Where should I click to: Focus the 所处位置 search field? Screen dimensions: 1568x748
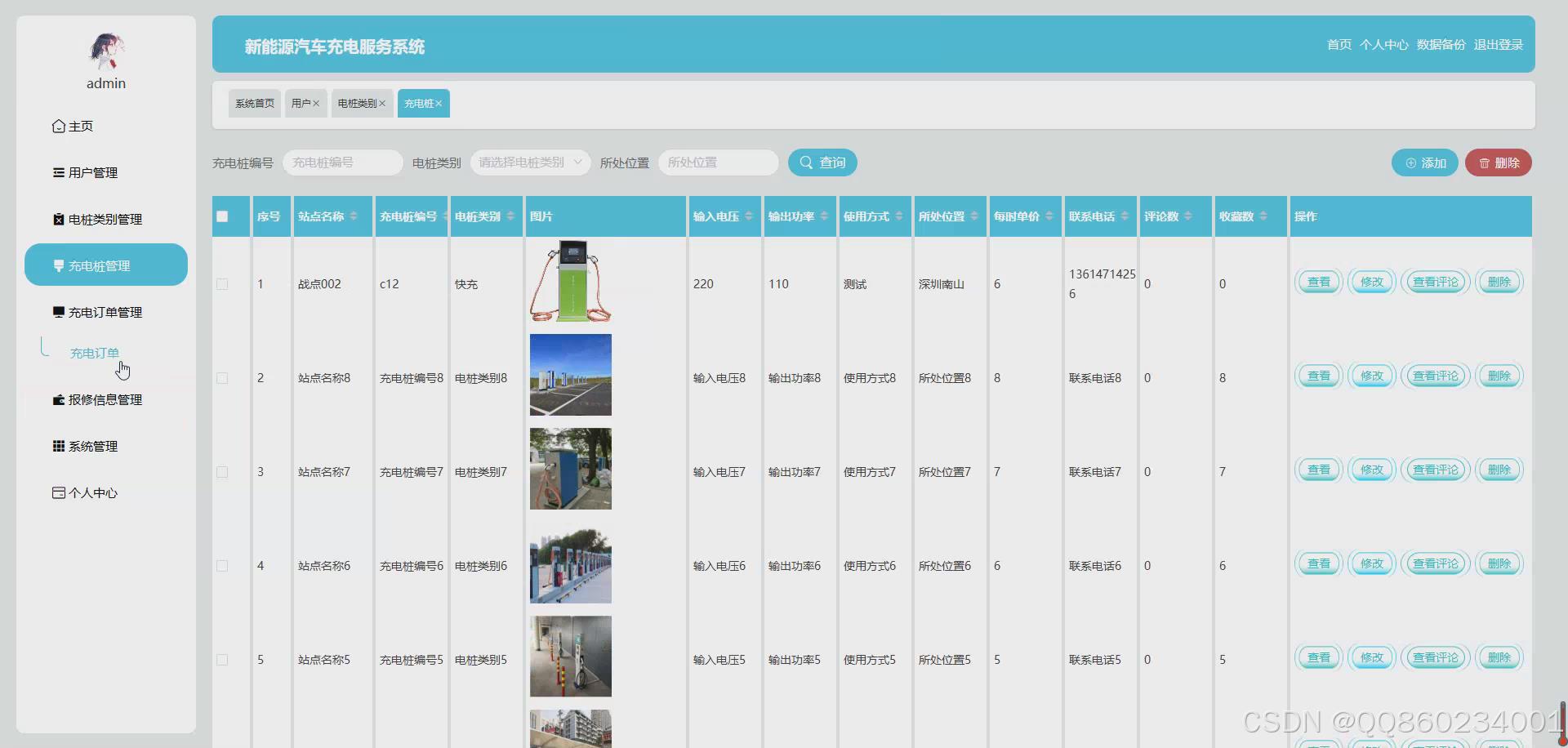[719, 163]
